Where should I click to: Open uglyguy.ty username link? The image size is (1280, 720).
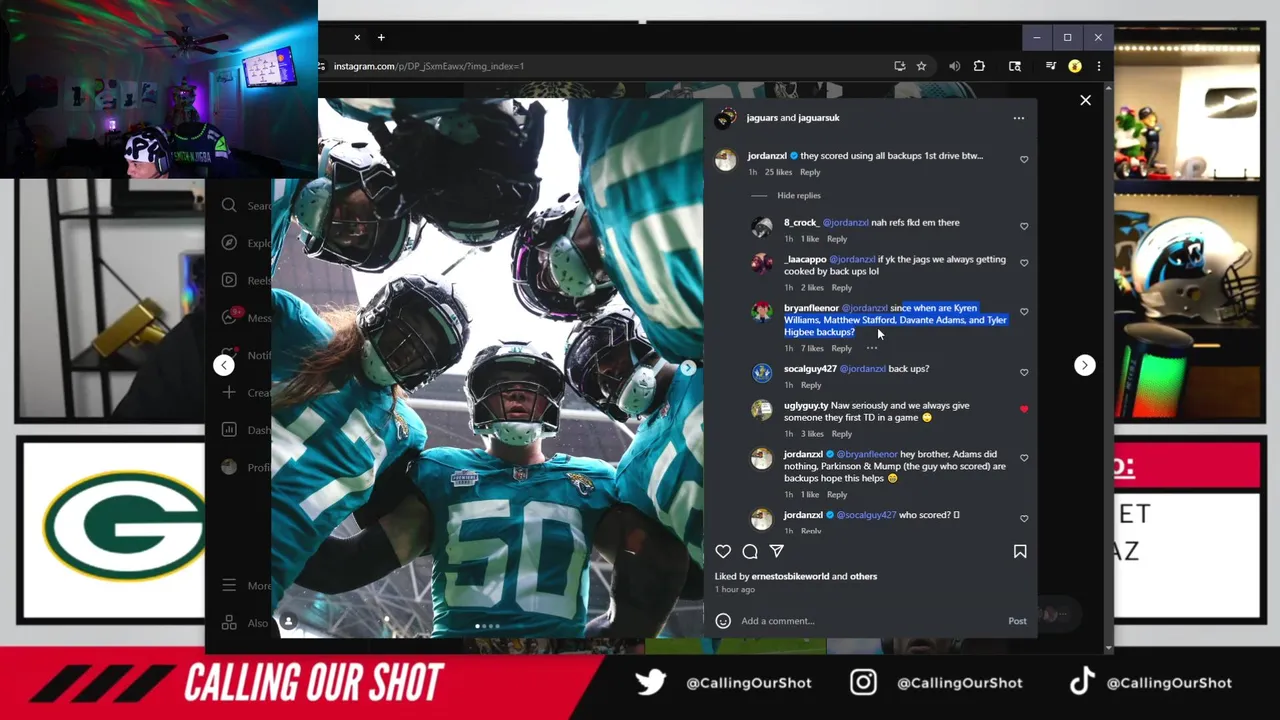[806, 406]
